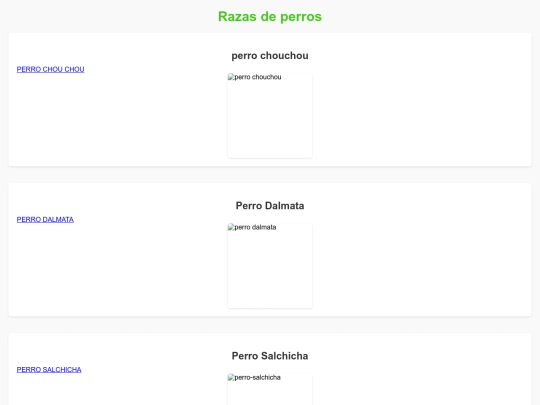
Task: Open the PERRO SALCHICHA link
Action: pos(49,370)
